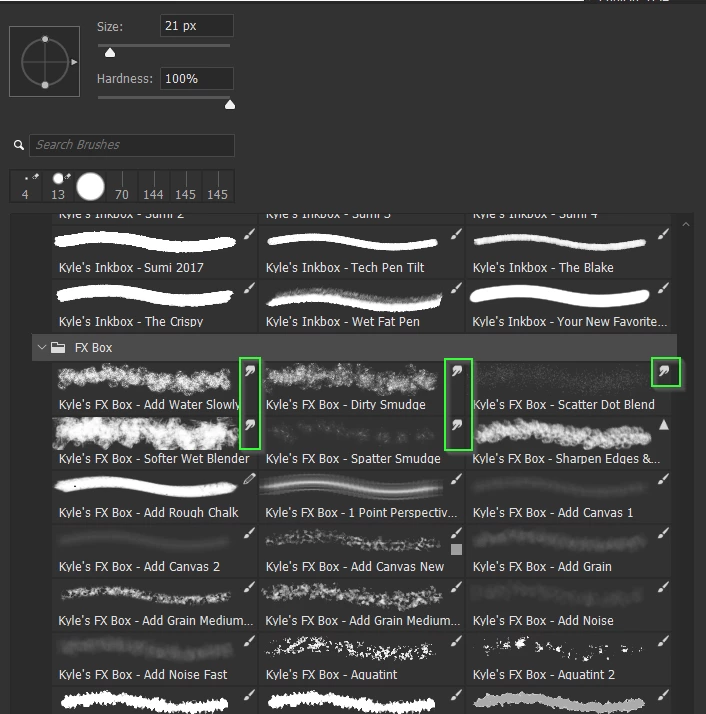Select Kyle's FX Box - Aquatint brush
Image resolution: width=706 pixels, height=714 pixels.
[x=362, y=658]
